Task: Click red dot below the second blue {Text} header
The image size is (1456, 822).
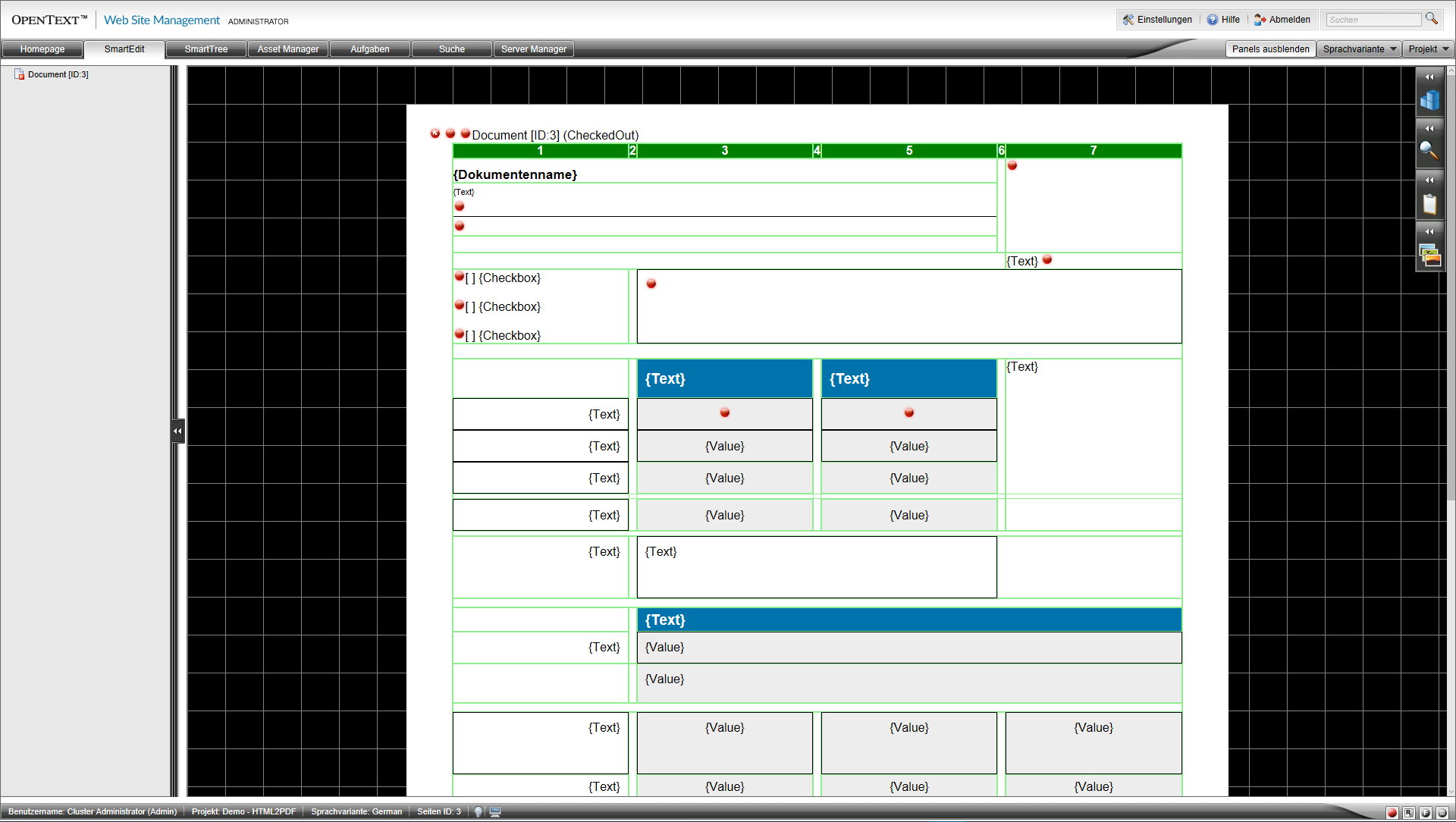Action: (x=909, y=413)
